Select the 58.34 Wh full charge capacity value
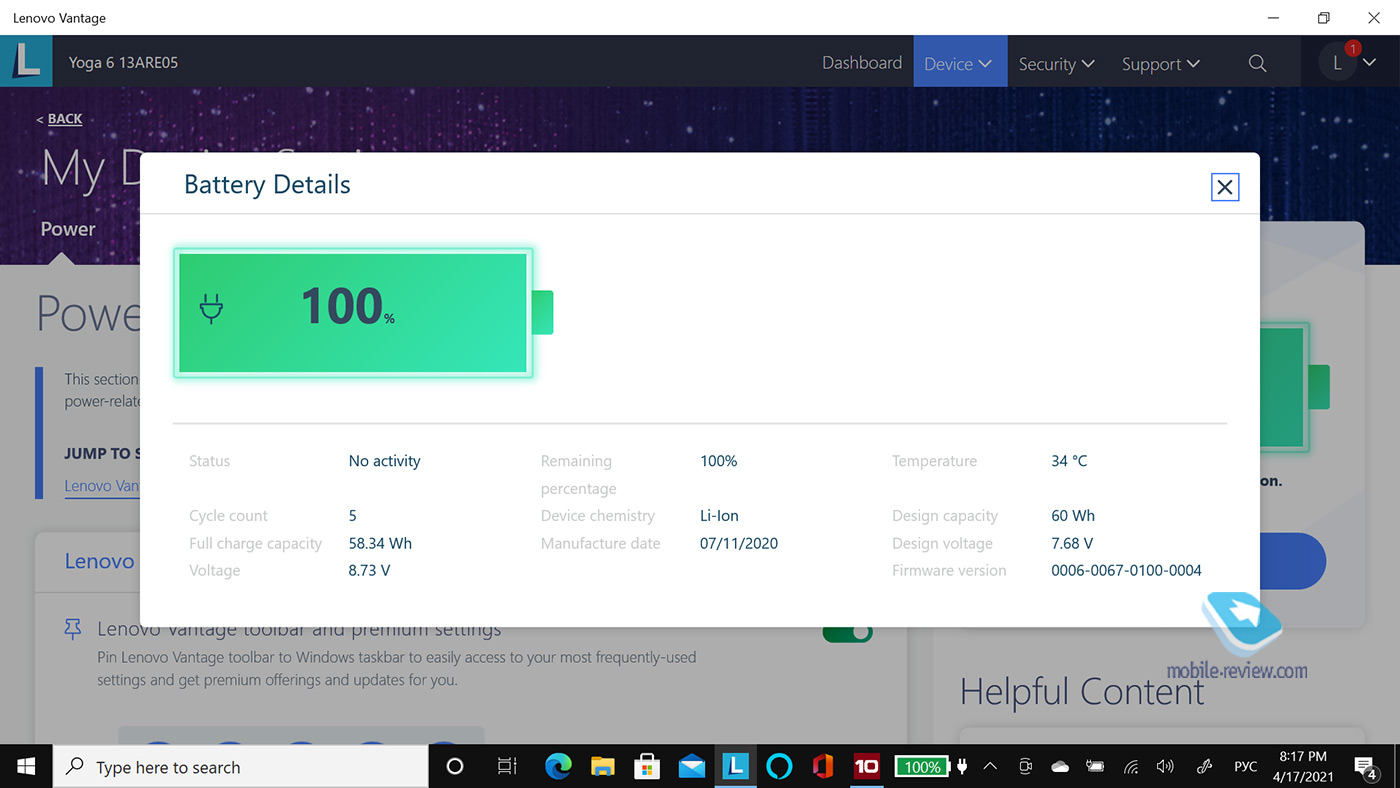This screenshot has height=788, width=1400. pos(380,543)
